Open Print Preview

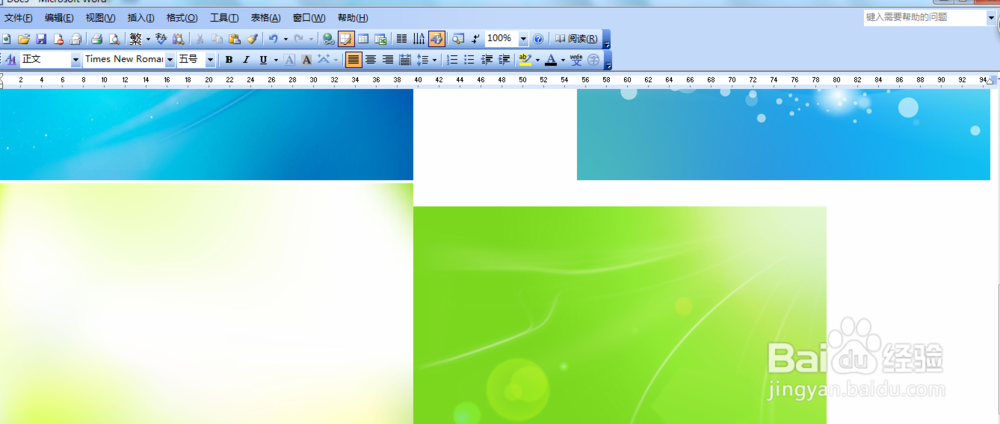[114, 40]
